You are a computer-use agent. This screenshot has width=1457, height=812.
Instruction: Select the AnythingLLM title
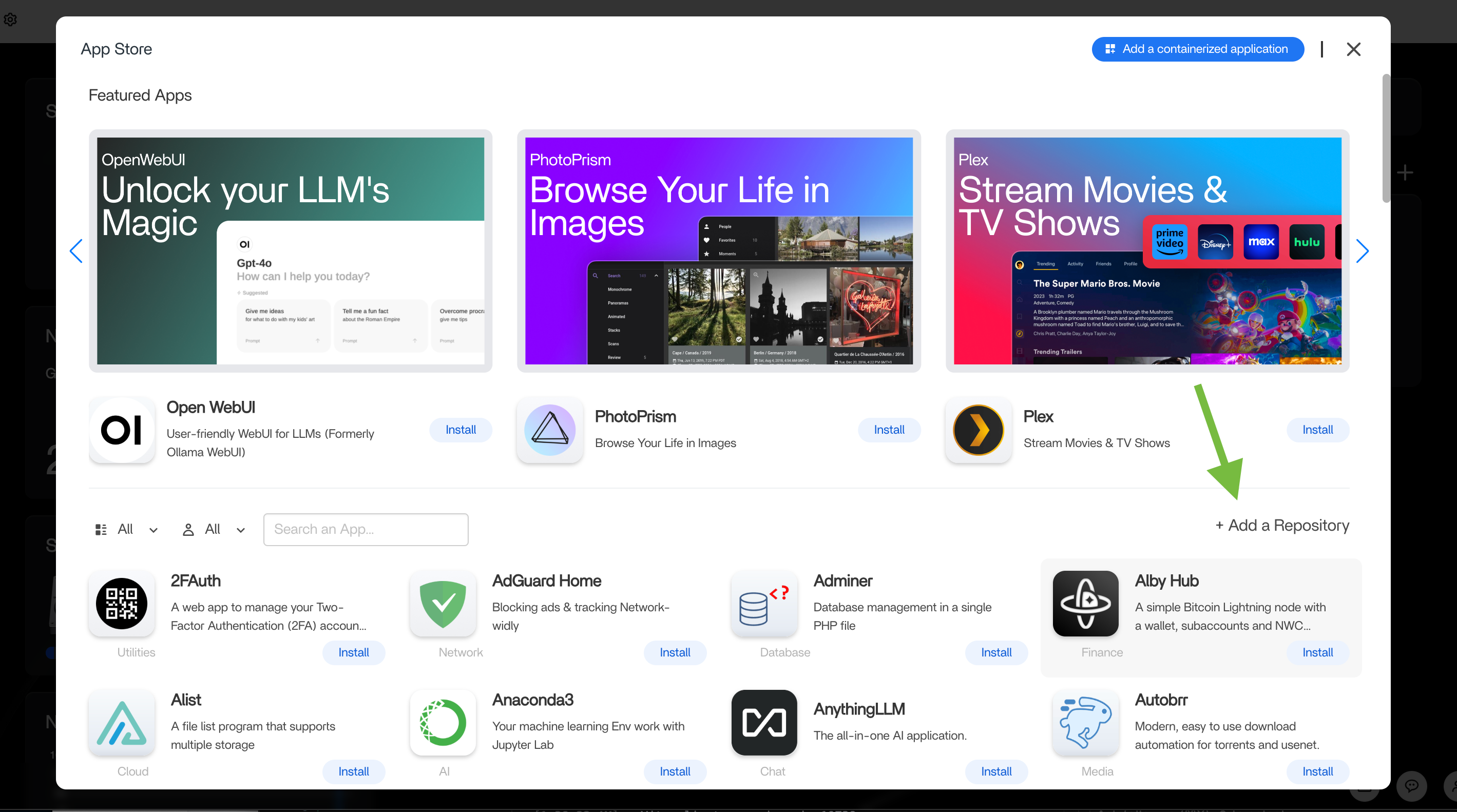click(x=859, y=709)
